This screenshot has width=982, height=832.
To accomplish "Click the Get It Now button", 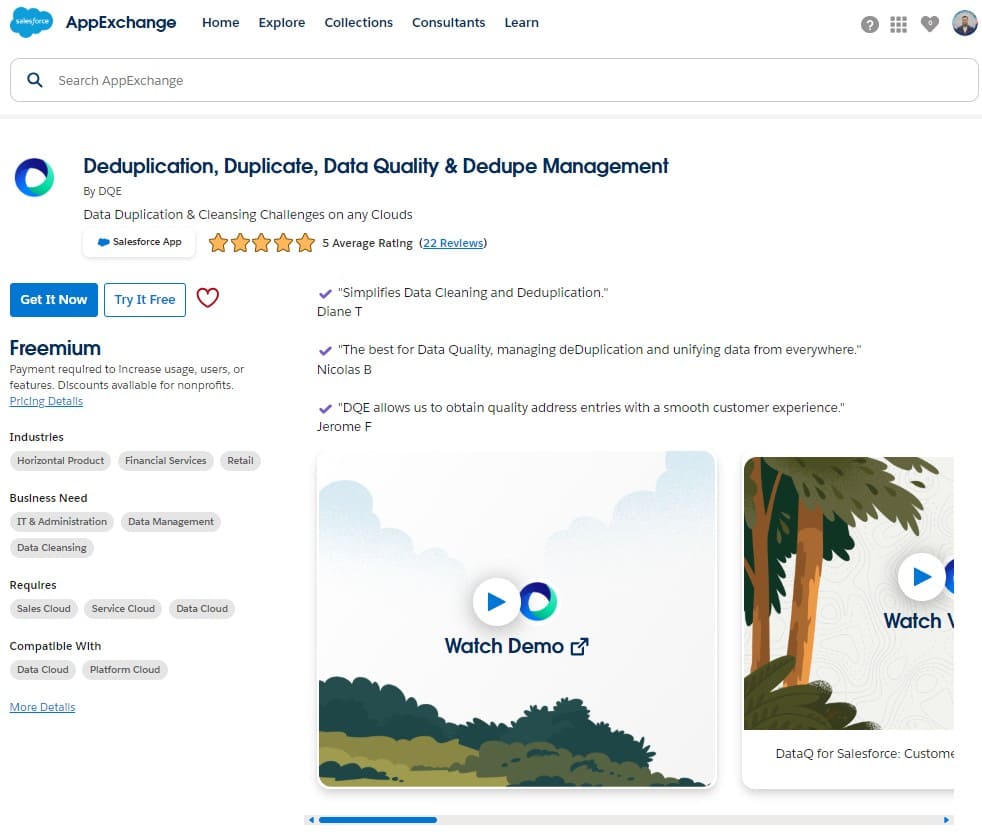I will point(54,299).
